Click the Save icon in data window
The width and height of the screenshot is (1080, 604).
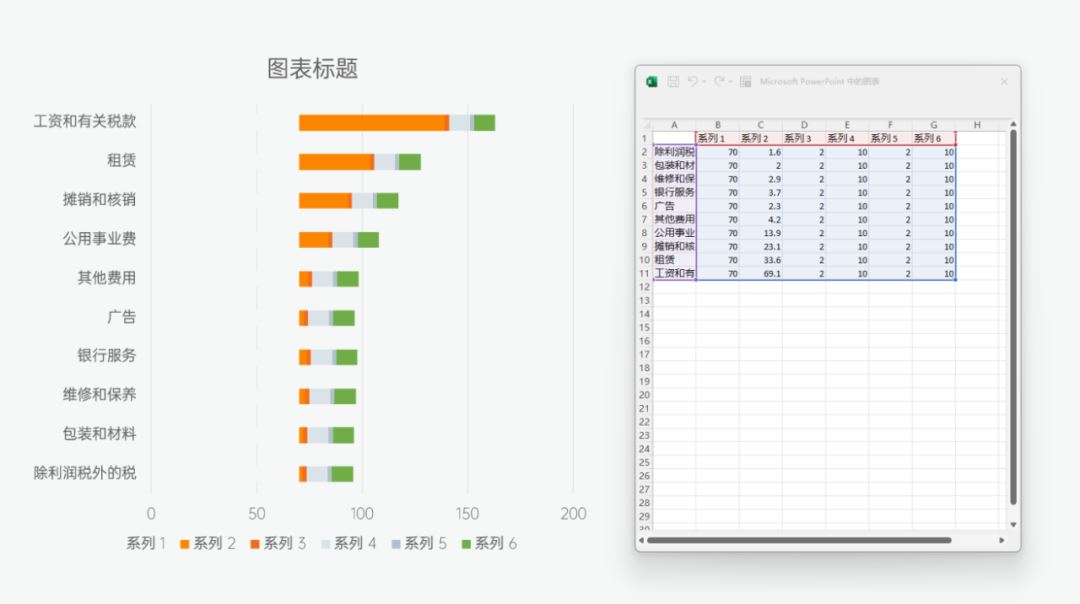click(x=673, y=81)
